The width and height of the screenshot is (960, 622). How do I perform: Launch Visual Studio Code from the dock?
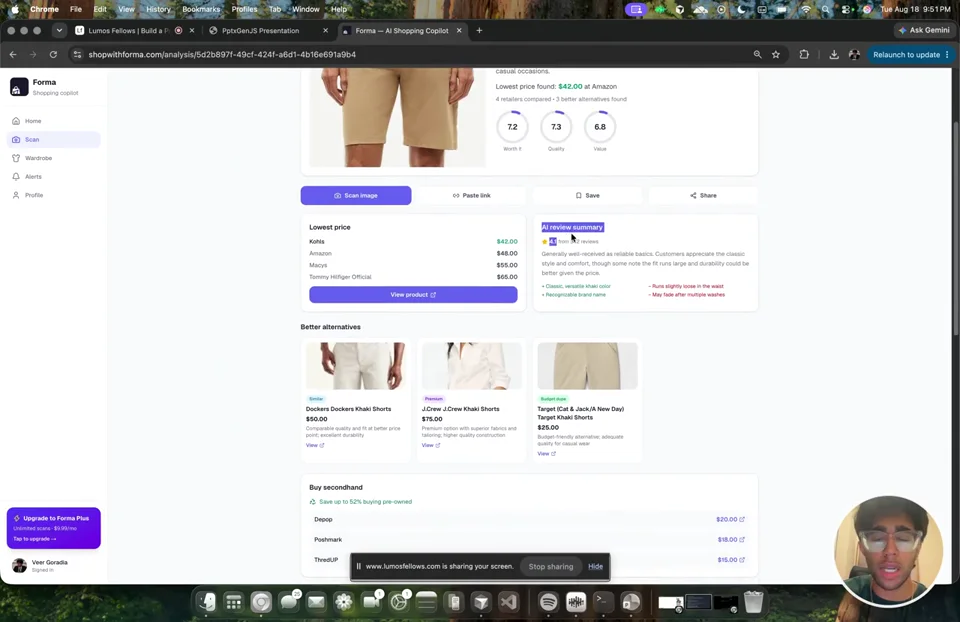click(508, 602)
